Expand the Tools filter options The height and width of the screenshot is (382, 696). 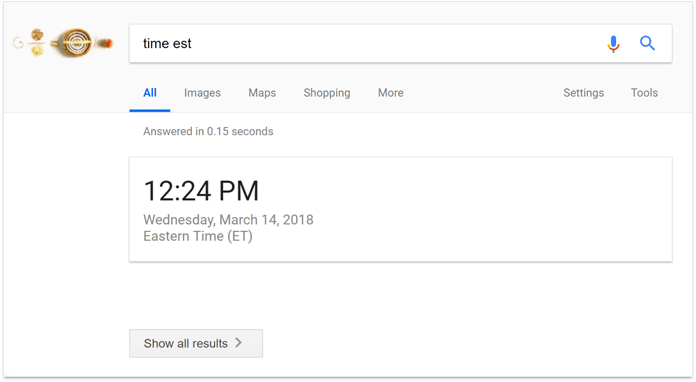click(x=645, y=93)
